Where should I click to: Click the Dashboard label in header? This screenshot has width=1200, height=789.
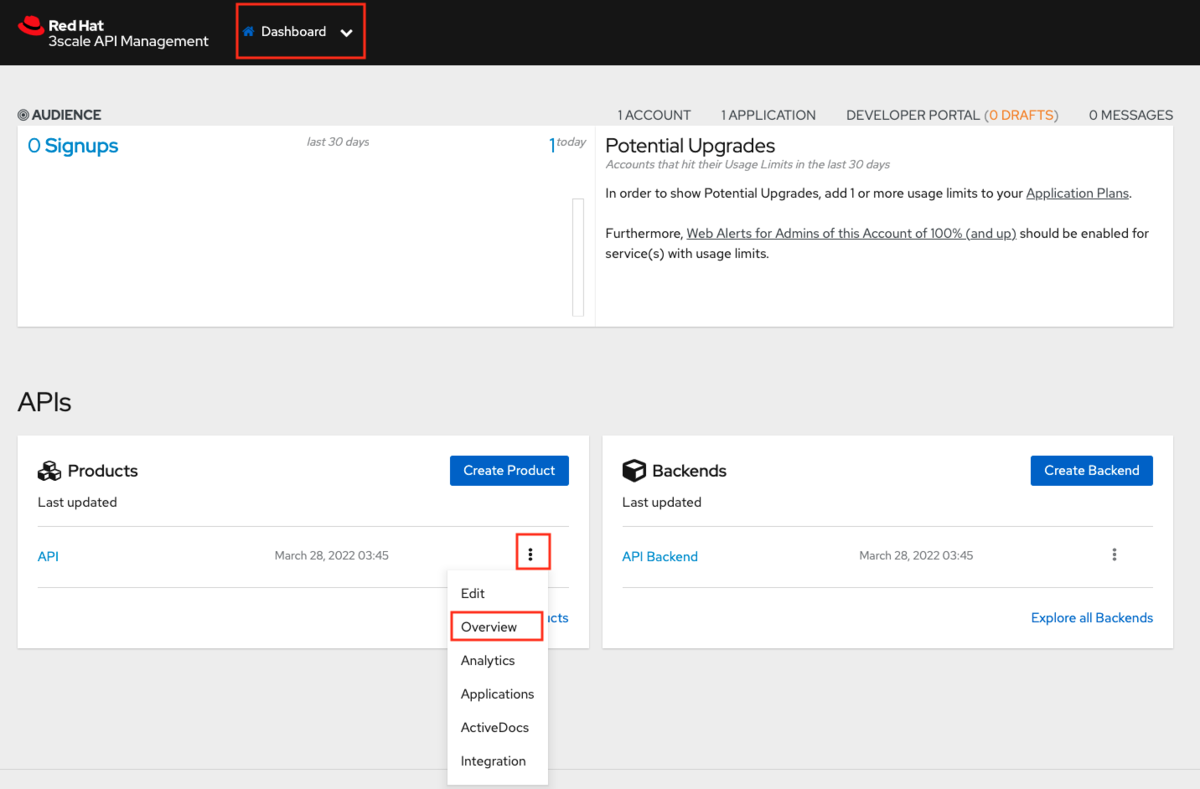(294, 32)
